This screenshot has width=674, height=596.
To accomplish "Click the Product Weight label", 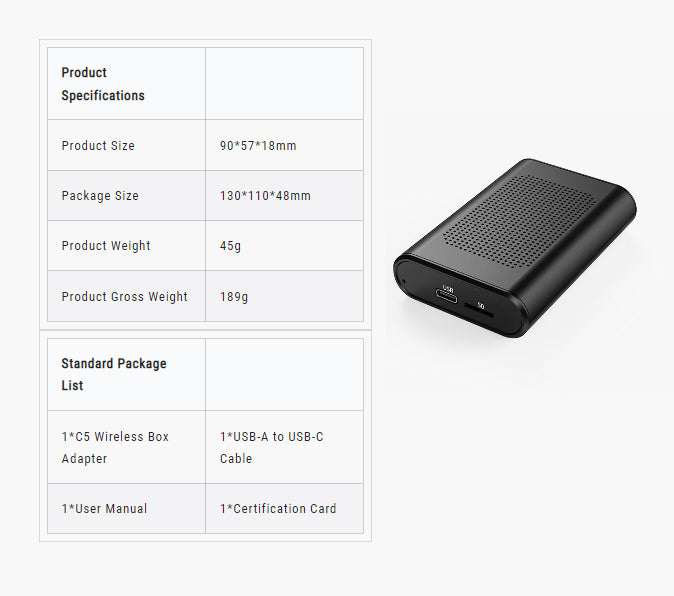I will point(106,246).
